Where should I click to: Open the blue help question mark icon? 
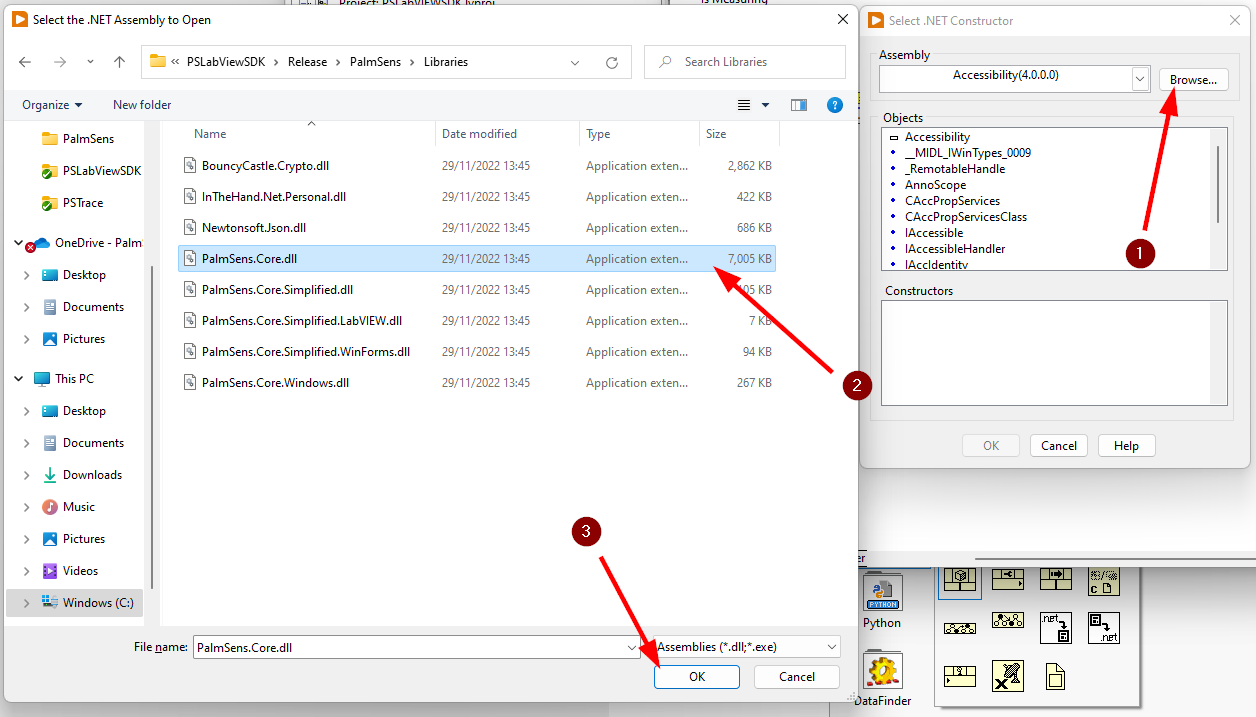pyautogui.click(x=835, y=105)
